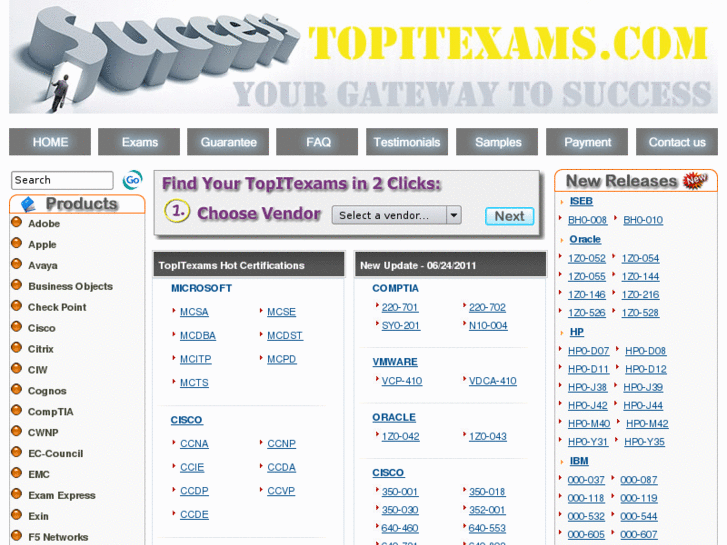Click the orange bullet beside CompTIA
Image resolution: width=727 pixels, height=545 pixels.
click(x=17, y=410)
